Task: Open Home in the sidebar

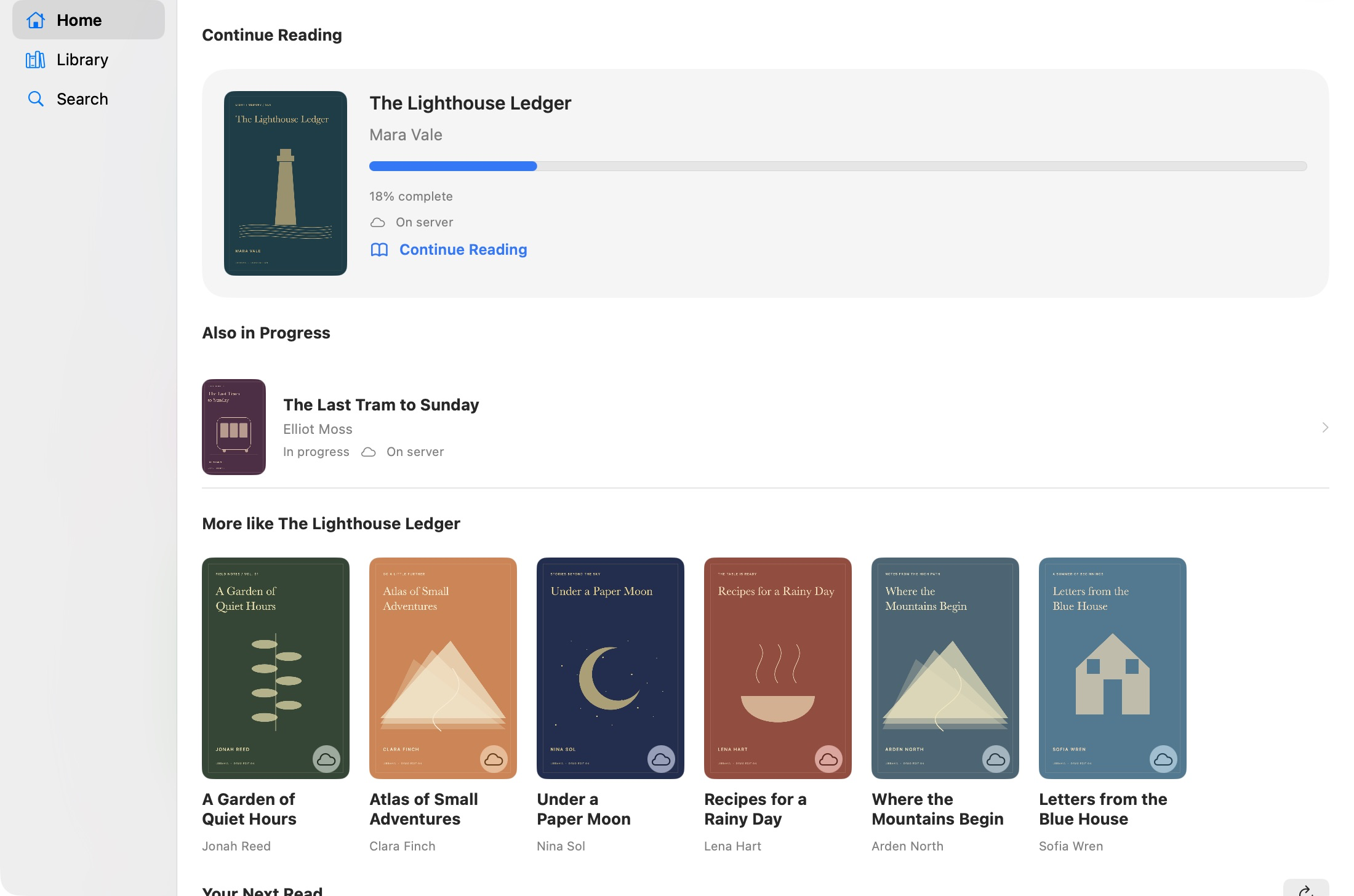Action: pos(89,20)
